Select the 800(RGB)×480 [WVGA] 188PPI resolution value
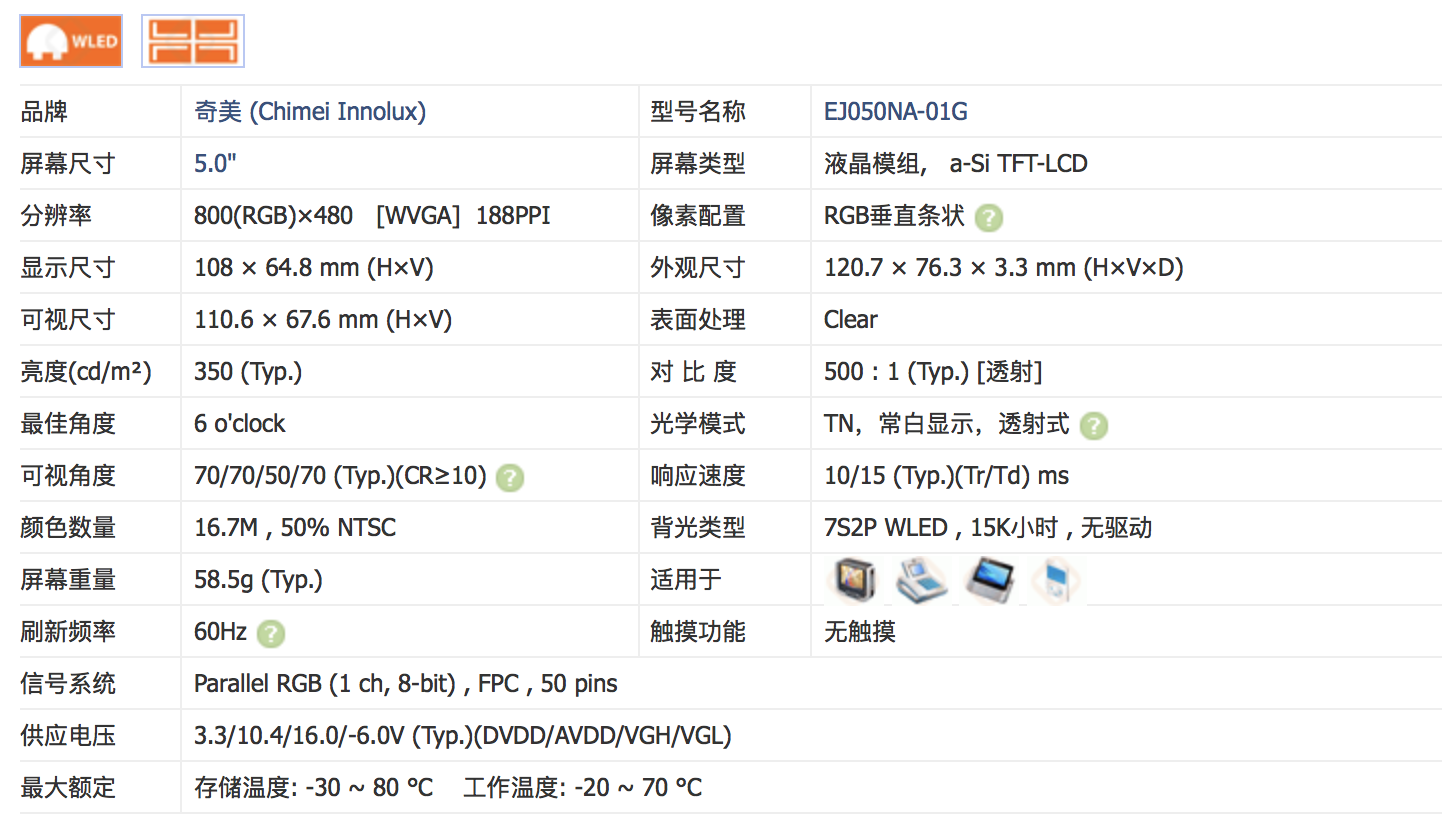 tap(372, 215)
